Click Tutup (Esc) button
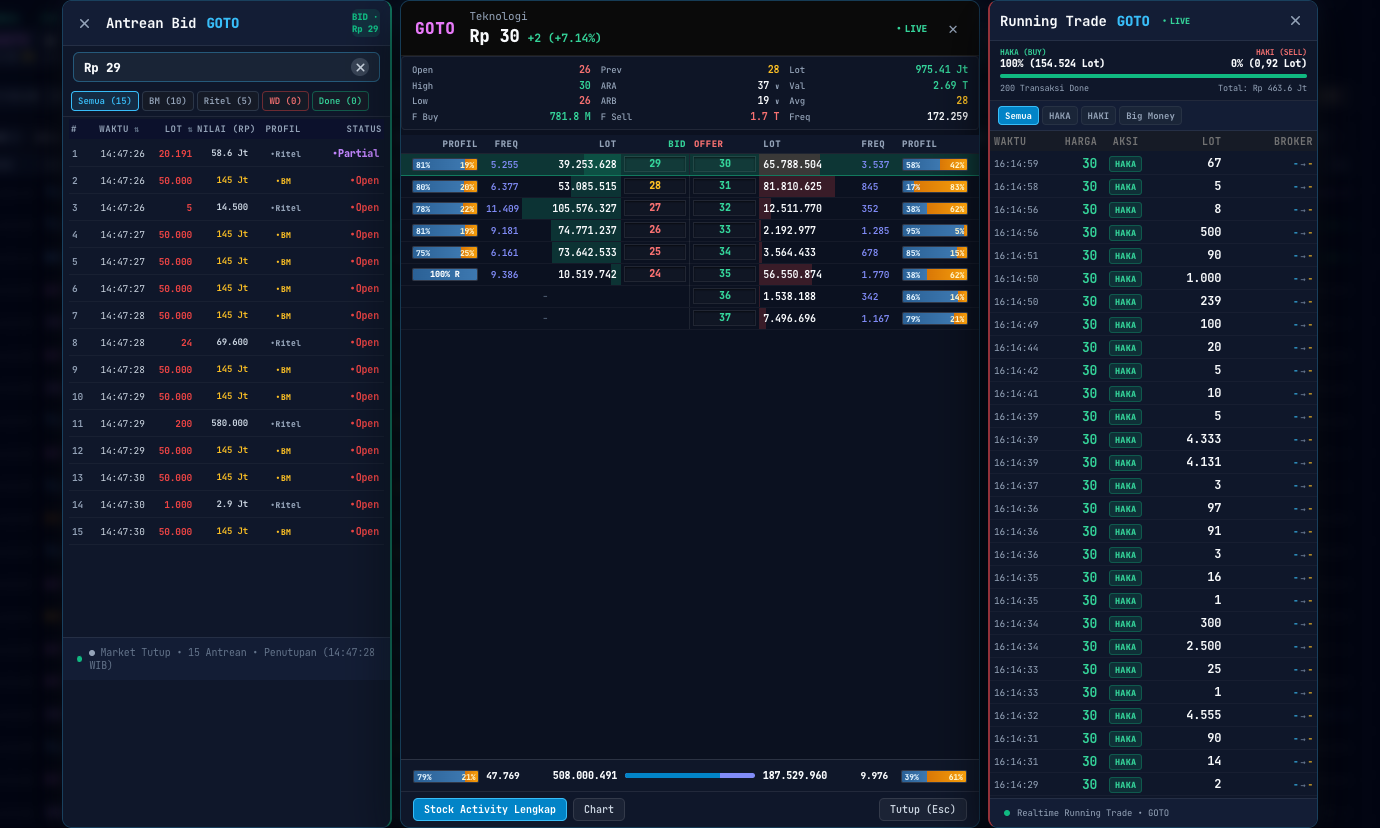The width and height of the screenshot is (1380, 828). [x=923, y=809]
